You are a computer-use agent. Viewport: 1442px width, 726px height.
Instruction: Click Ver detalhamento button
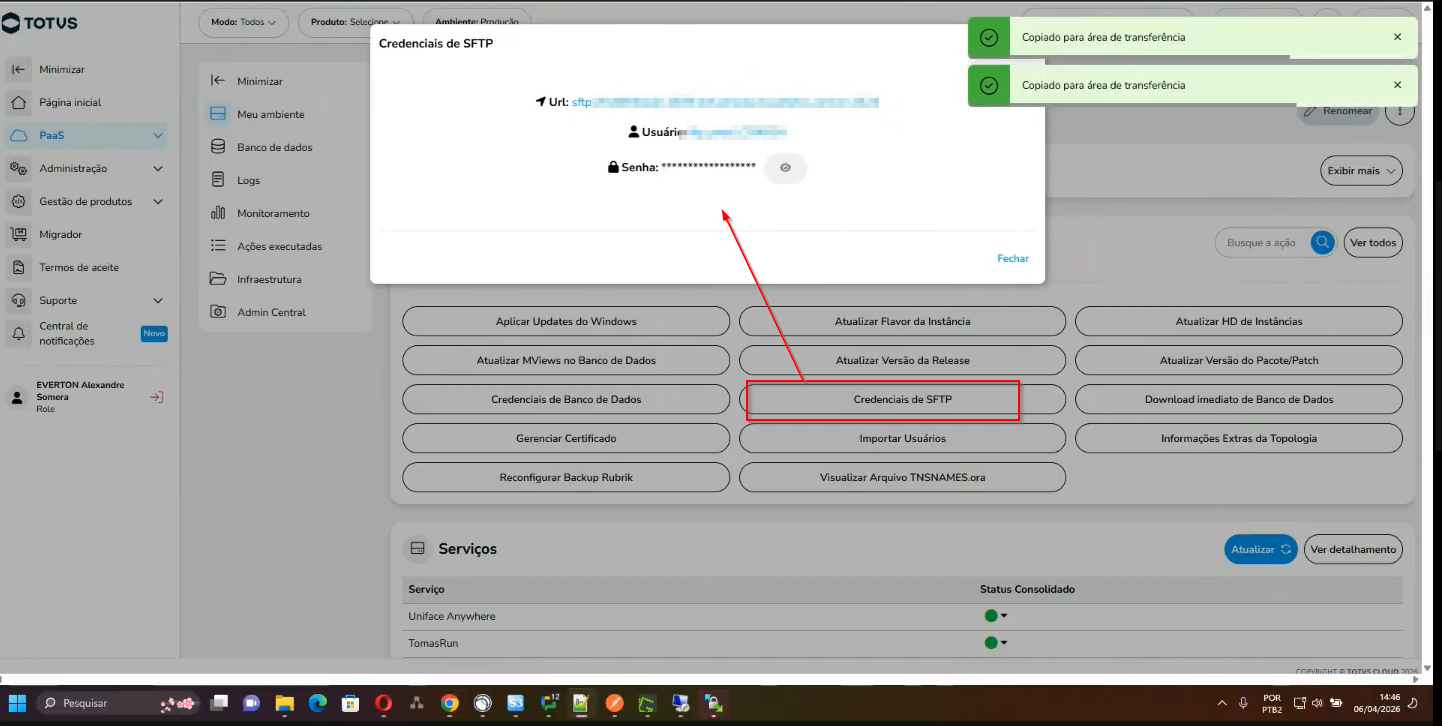(x=1353, y=549)
